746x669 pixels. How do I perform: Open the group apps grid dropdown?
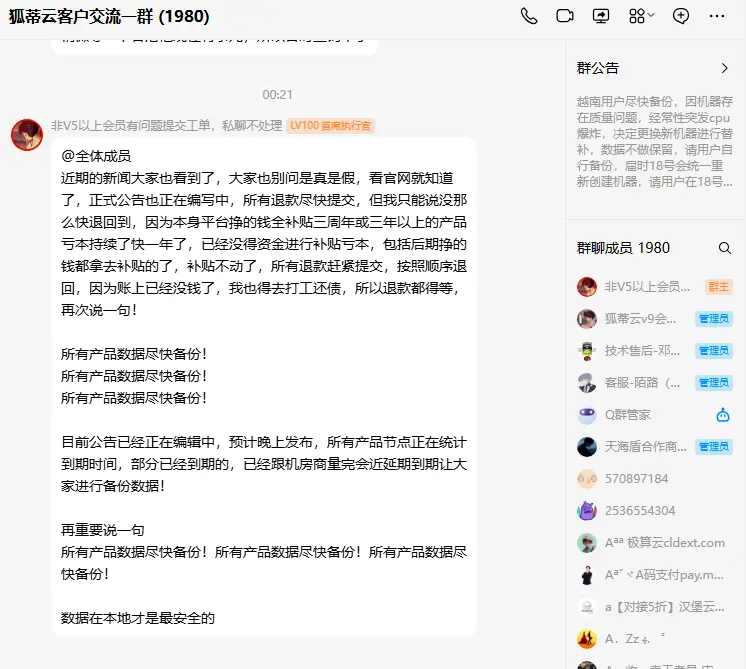click(x=641, y=16)
